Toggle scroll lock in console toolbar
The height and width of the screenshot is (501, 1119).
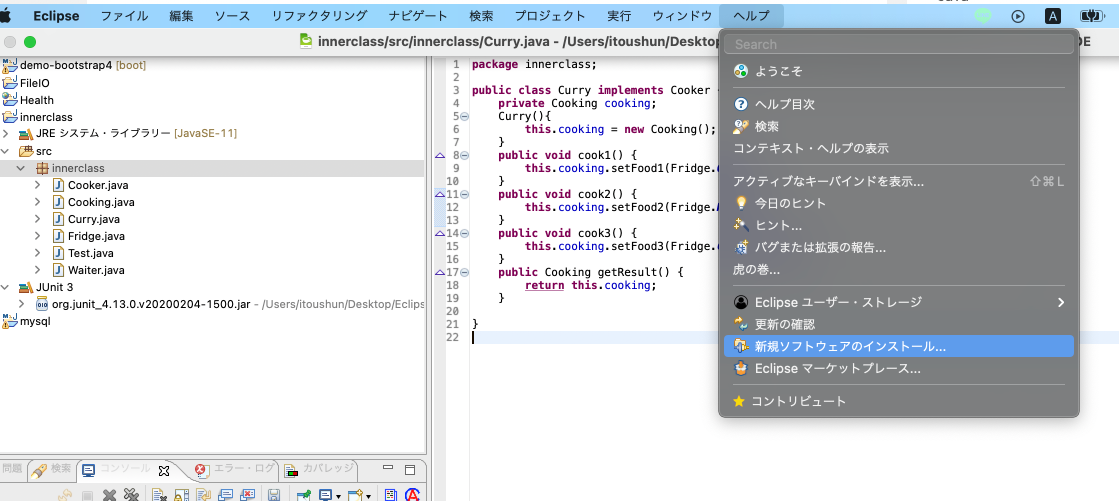click(x=181, y=495)
